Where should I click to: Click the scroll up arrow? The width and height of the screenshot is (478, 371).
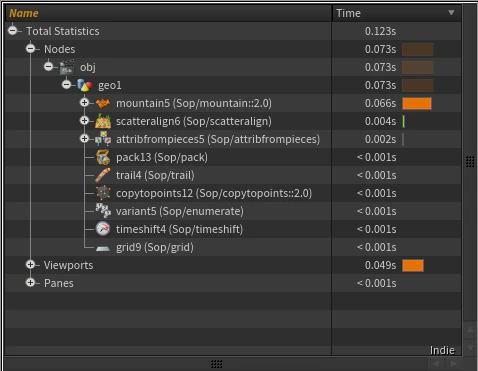470,330
